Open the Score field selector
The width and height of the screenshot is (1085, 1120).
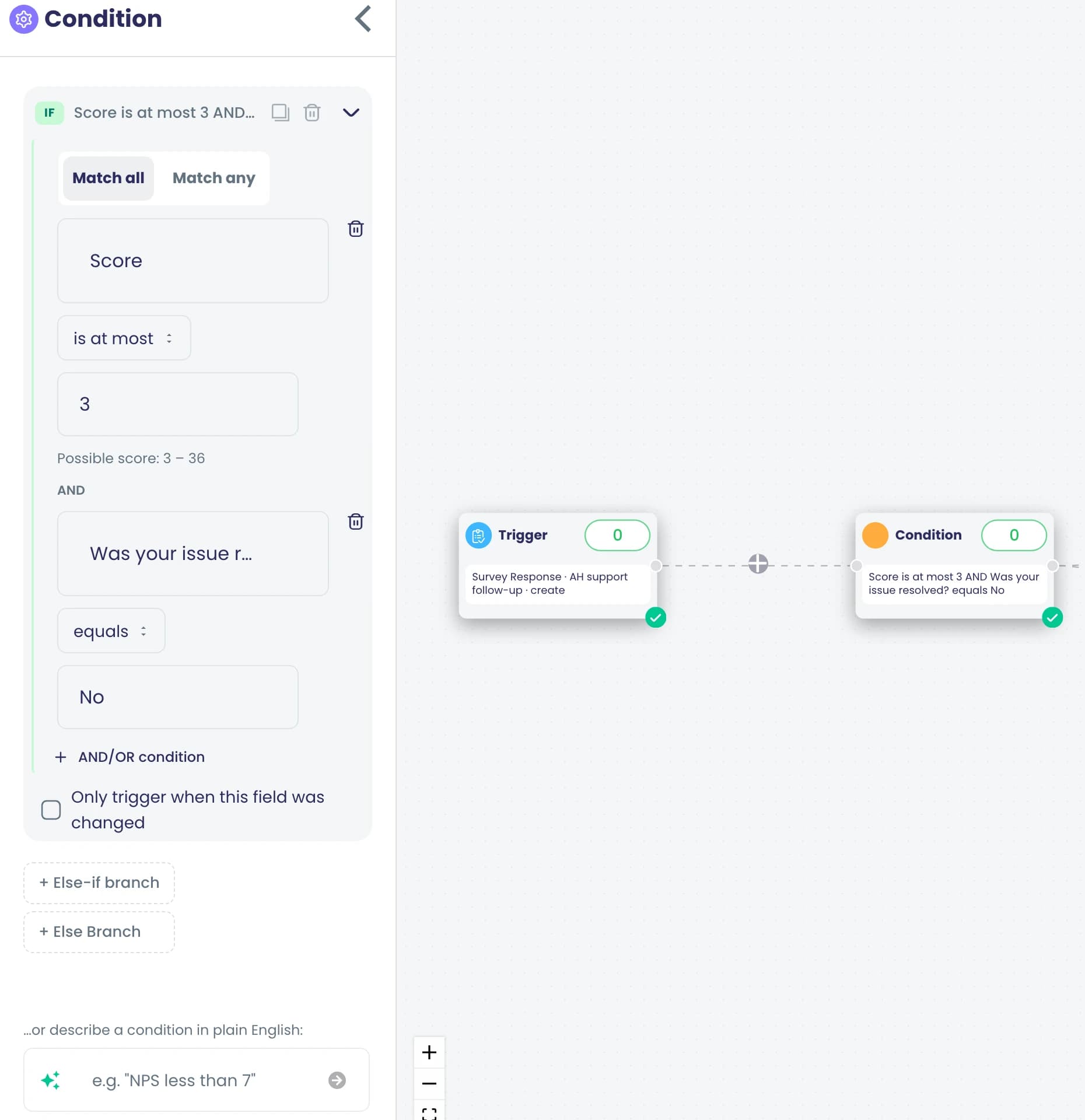(193, 261)
